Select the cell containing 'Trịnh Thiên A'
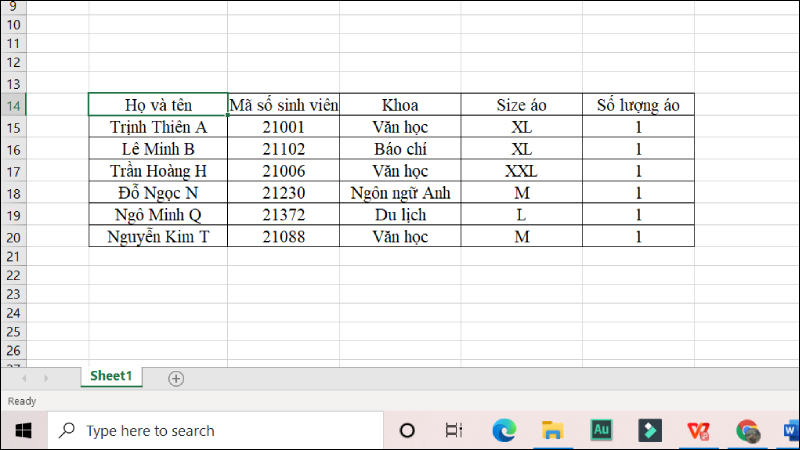Viewport: 800px width, 450px height. click(x=158, y=127)
